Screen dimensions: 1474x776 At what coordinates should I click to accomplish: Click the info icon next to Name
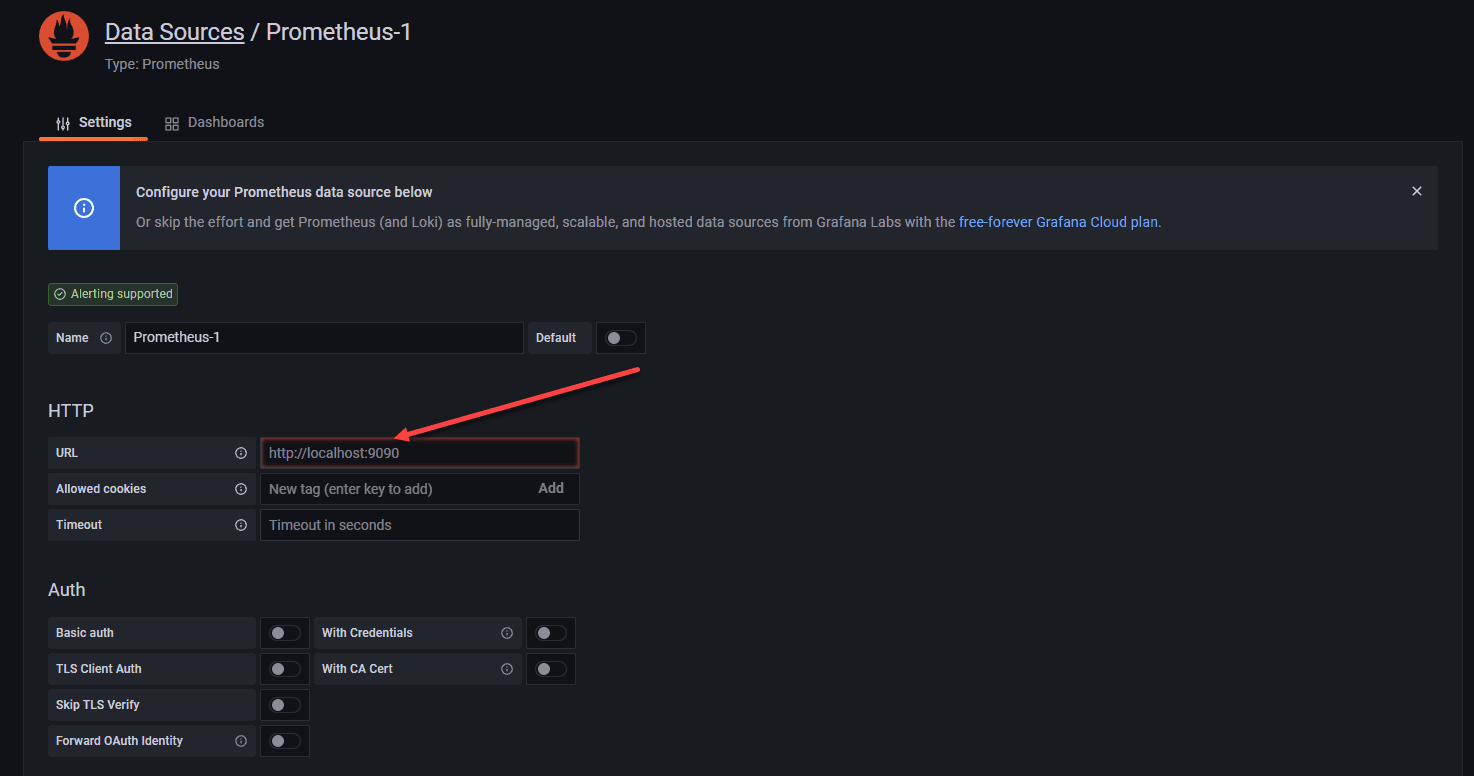pyautogui.click(x=106, y=338)
